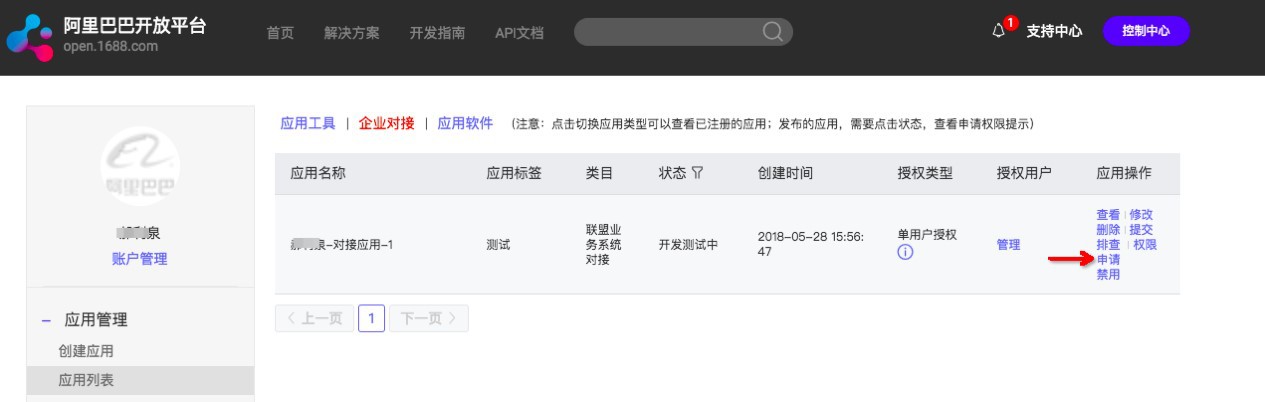
Task: Click the 联盟业务系统对接 category cell
Action: point(604,244)
